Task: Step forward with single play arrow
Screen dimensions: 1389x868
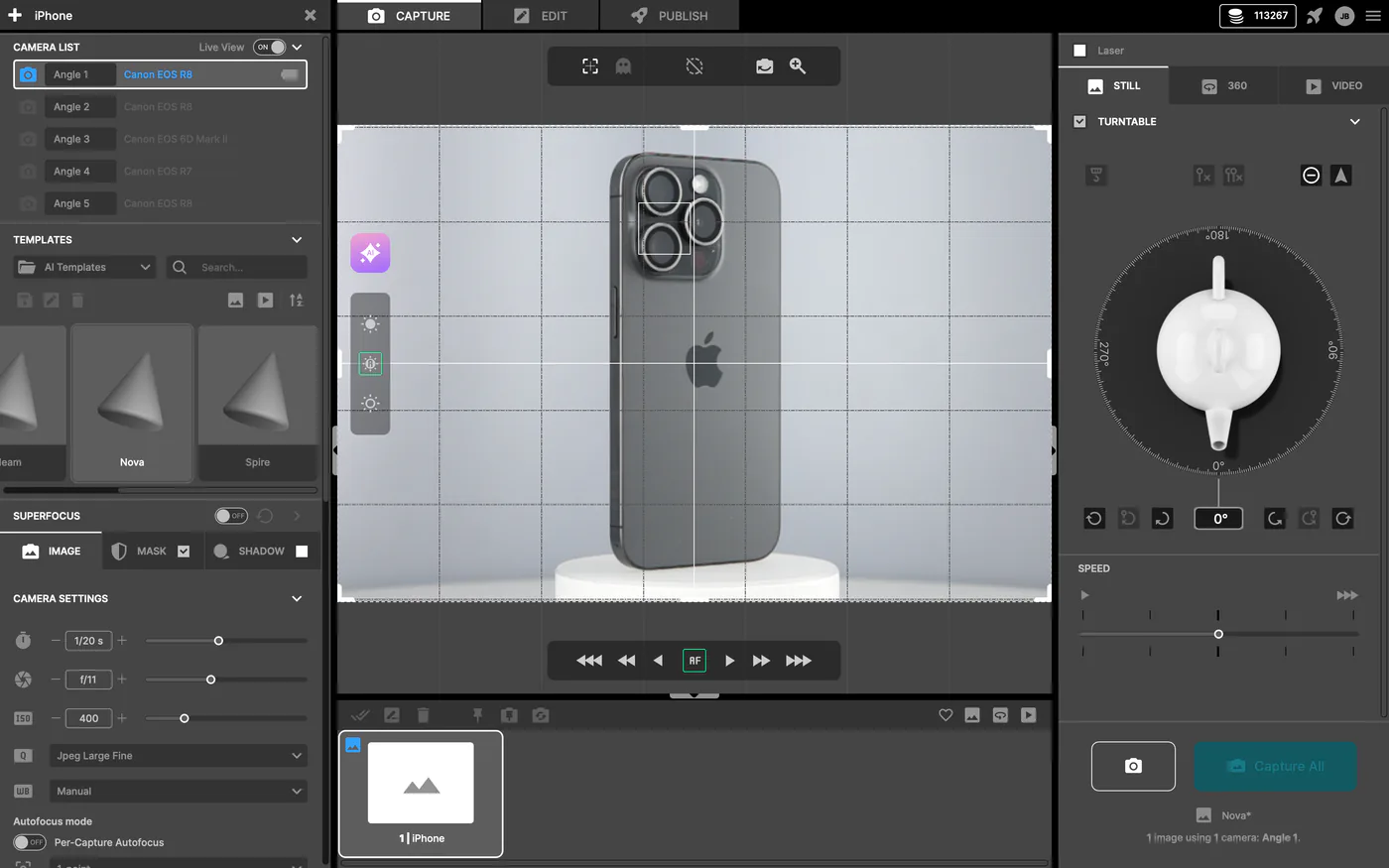Action: point(729,661)
